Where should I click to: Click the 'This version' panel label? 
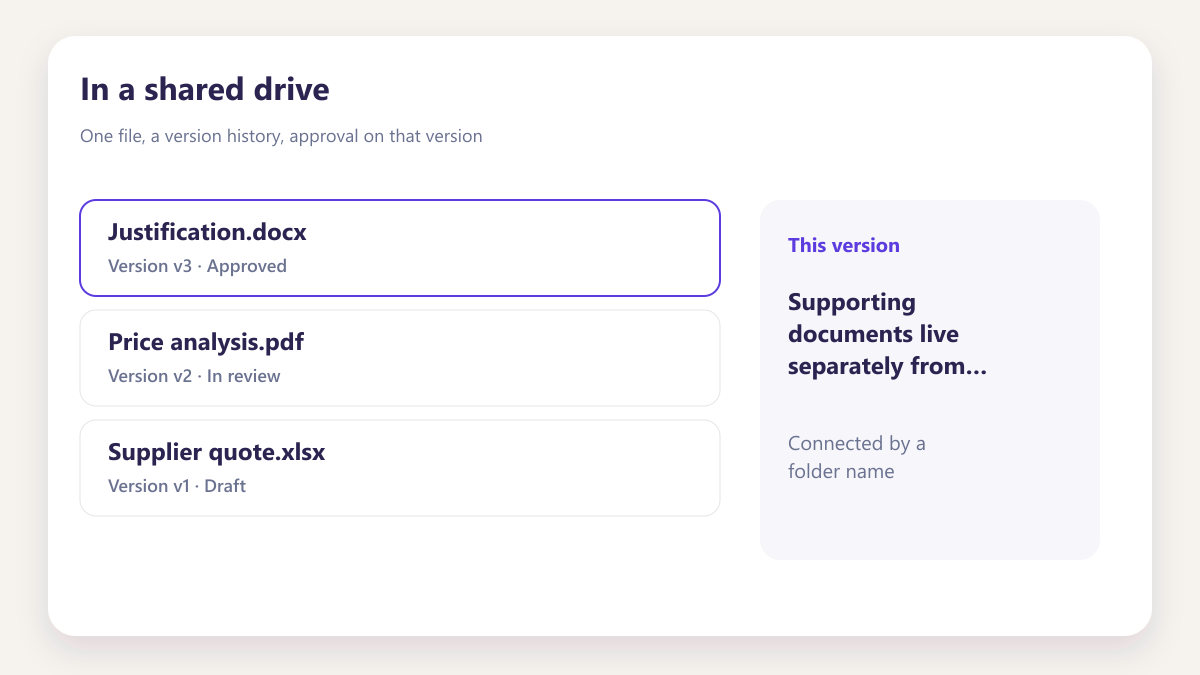click(x=844, y=245)
